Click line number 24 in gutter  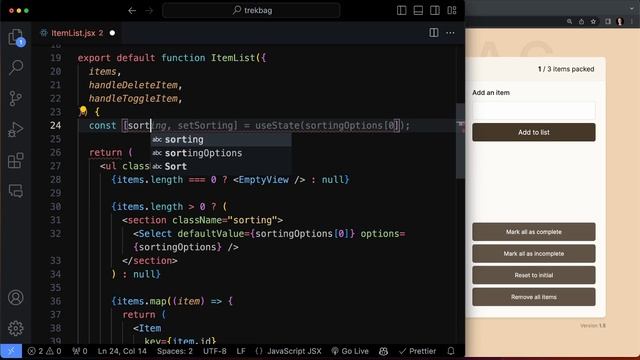pyautogui.click(x=56, y=125)
